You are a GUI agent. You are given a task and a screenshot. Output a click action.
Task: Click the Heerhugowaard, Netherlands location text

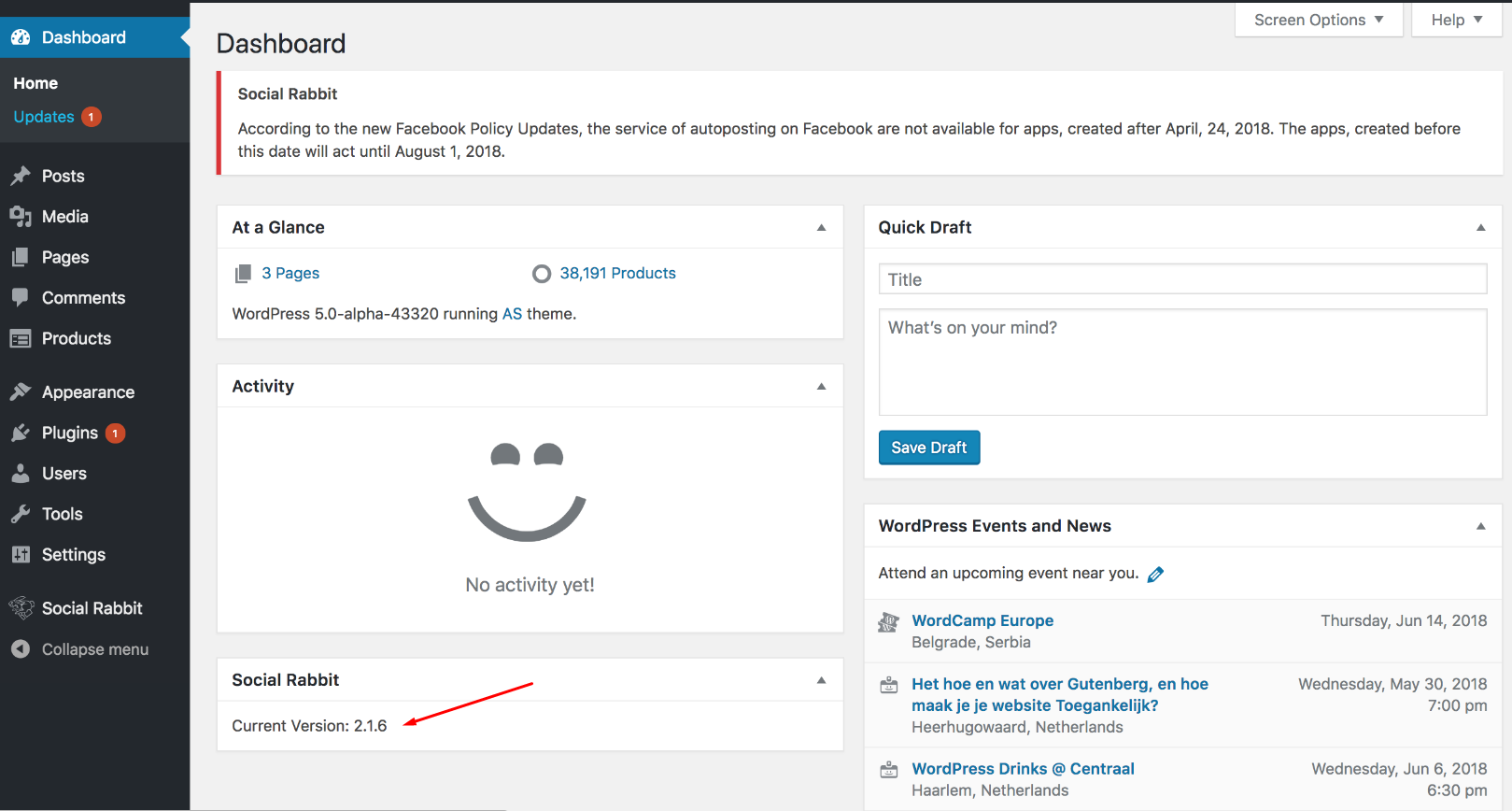click(x=1017, y=727)
